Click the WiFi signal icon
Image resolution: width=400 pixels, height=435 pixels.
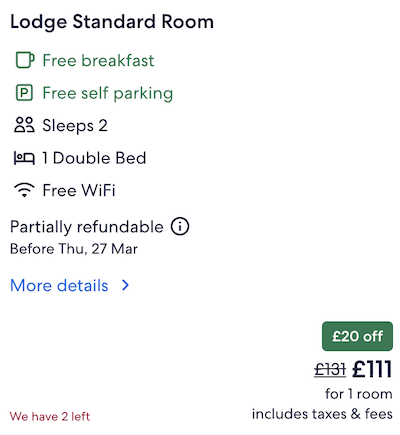[24, 190]
